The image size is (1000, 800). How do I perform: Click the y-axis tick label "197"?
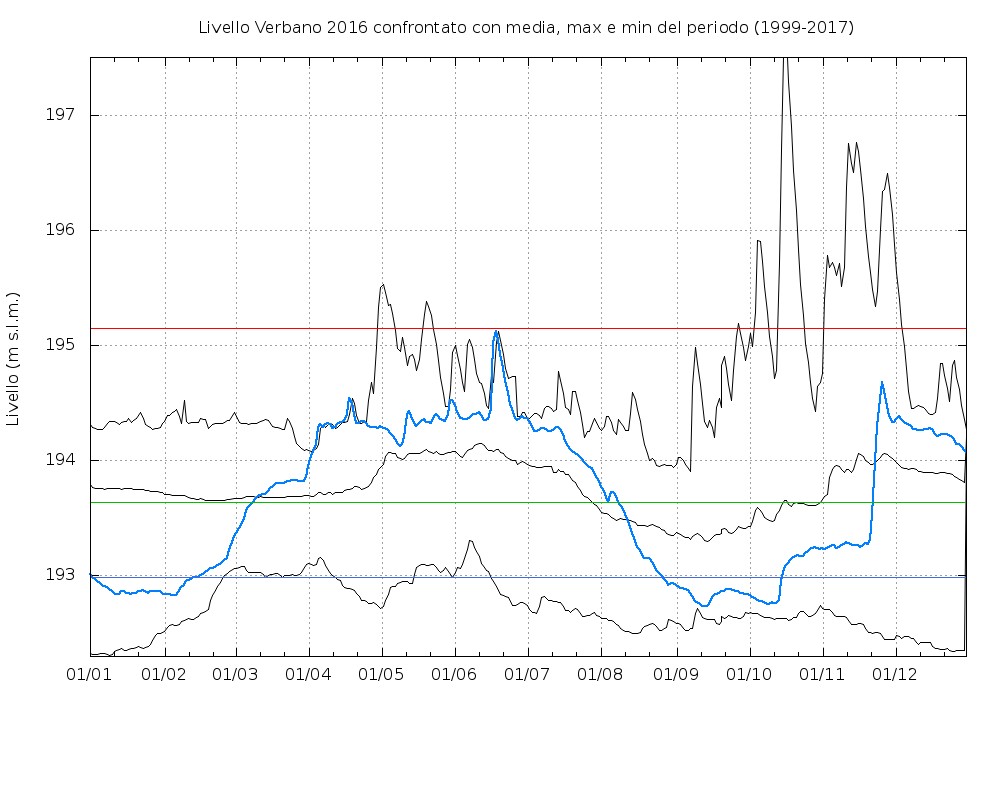60,115
